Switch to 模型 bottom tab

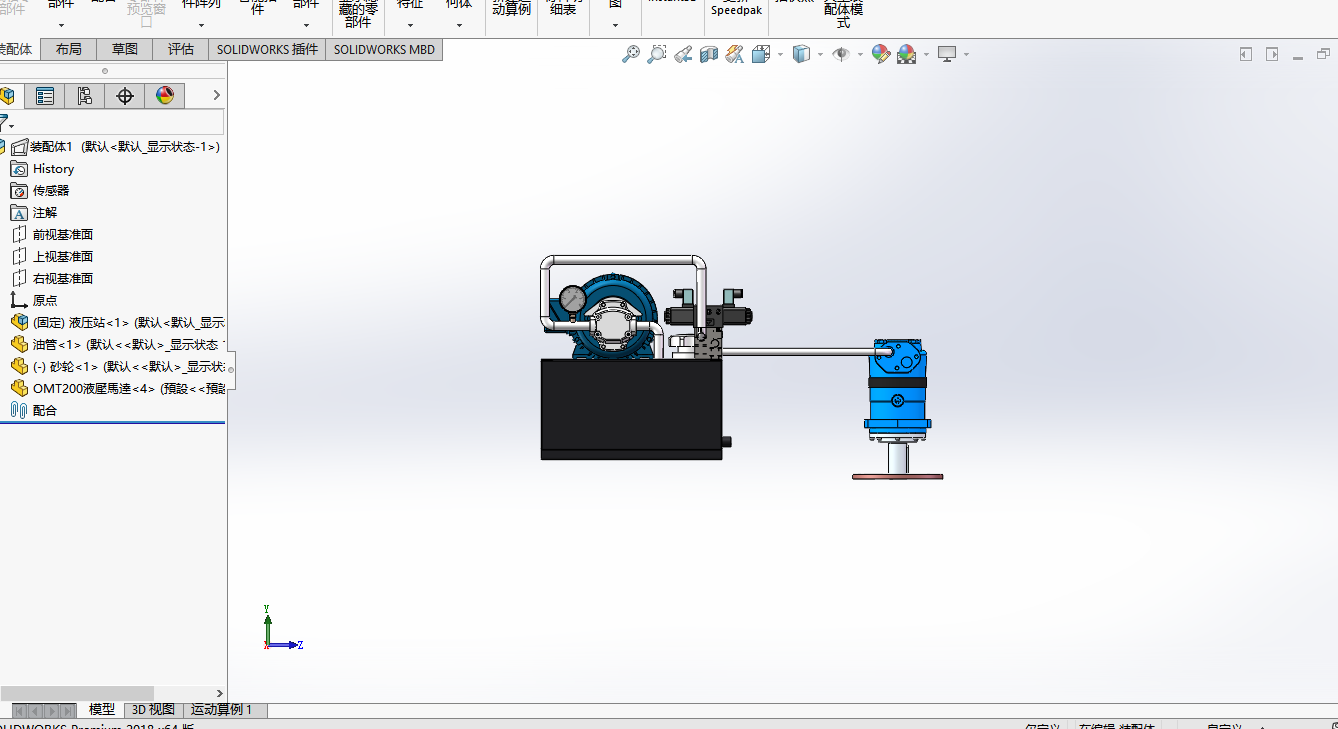[102, 710]
